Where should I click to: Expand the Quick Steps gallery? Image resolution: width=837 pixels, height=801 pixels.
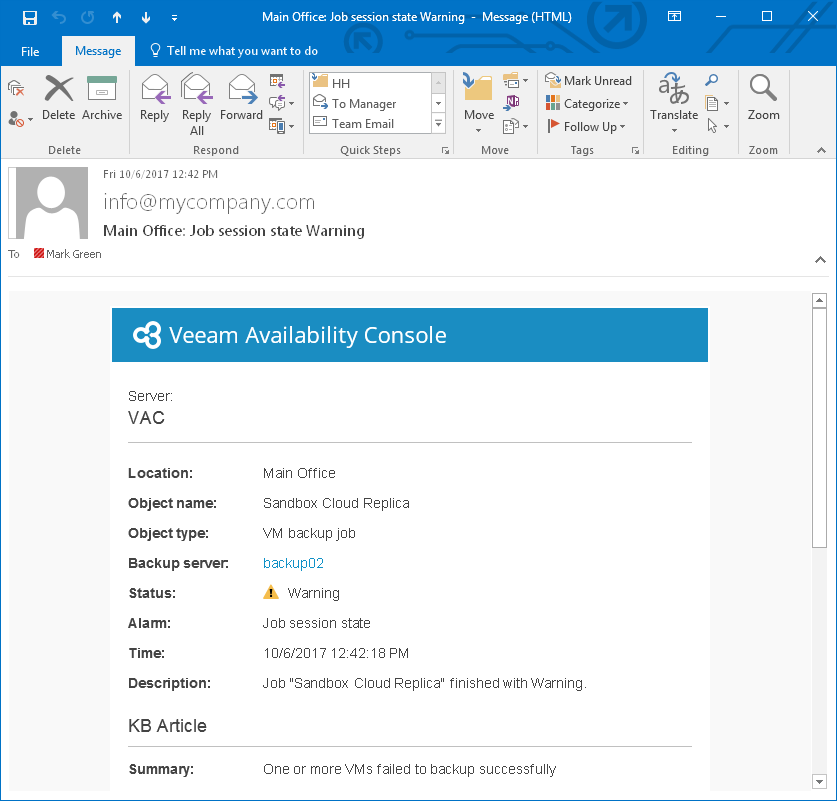(438, 123)
